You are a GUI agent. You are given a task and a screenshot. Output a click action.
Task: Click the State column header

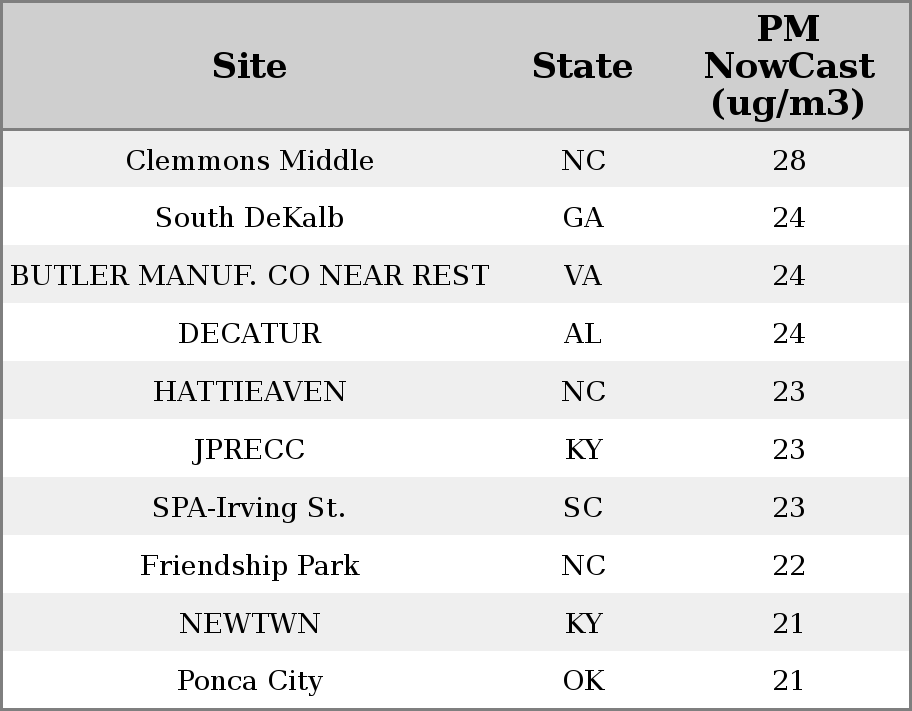click(x=582, y=67)
